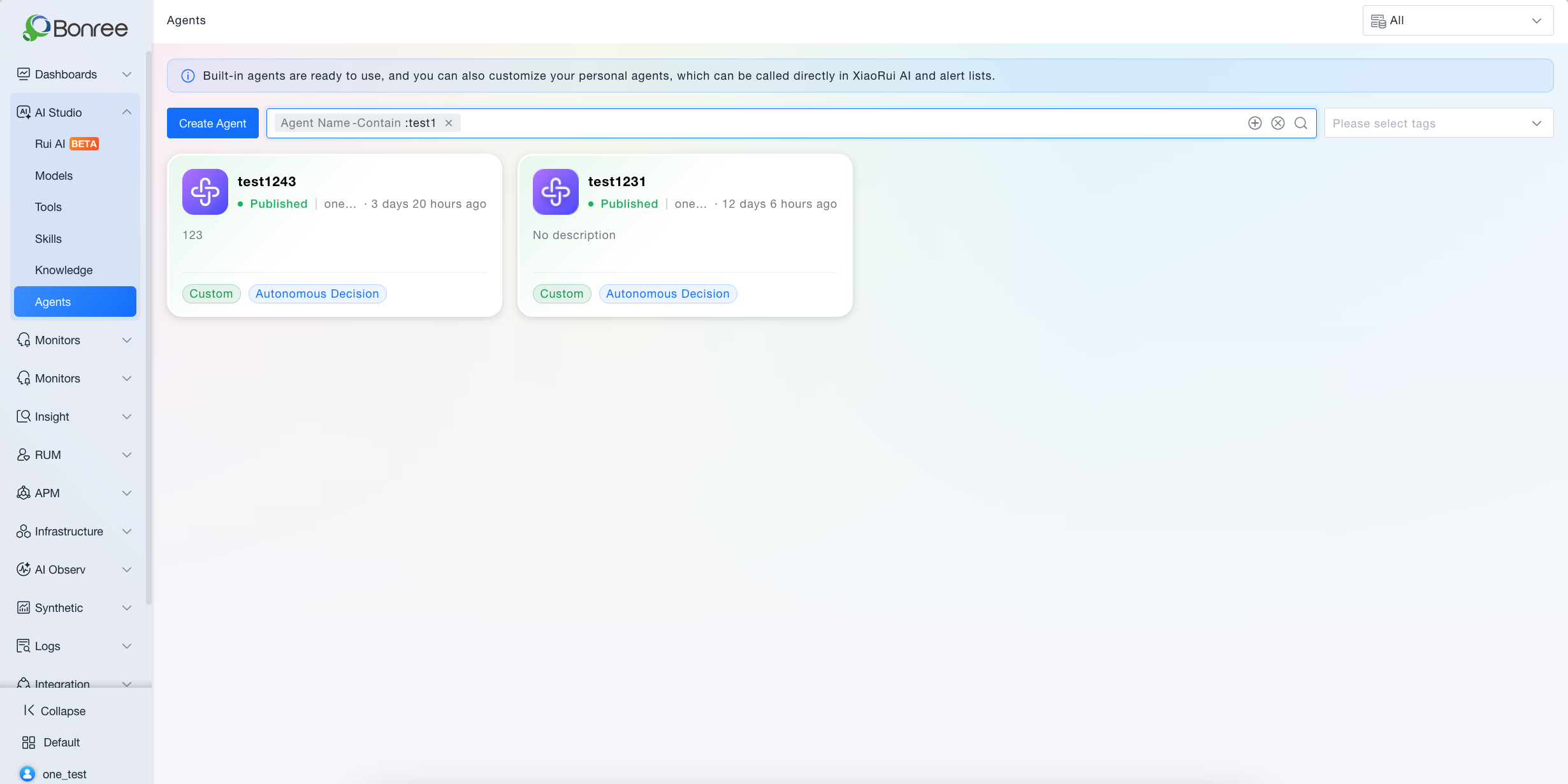The image size is (1568, 784).
Task: Expand the AI Observ menu chevron
Action: coord(127,569)
